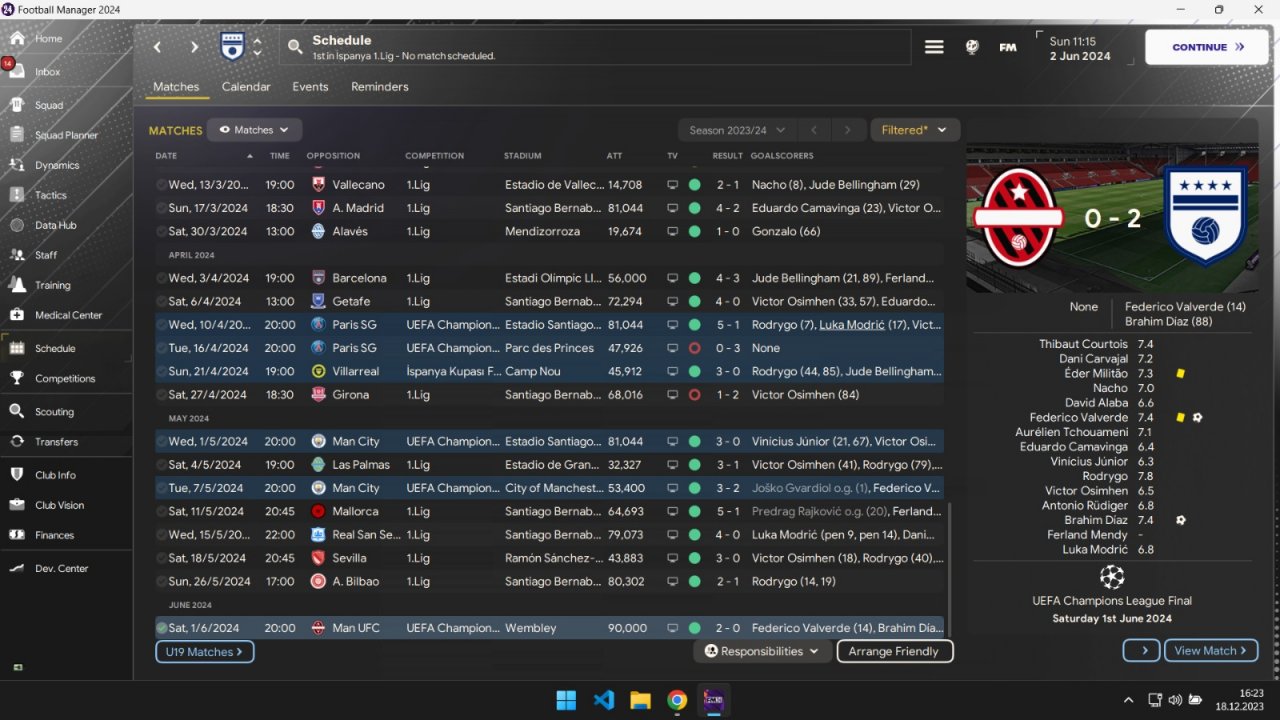The width and height of the screenshot is (1280, 720).
Task: Open the Finances icon in the sidebar
Action: click(x=17, y=535)
